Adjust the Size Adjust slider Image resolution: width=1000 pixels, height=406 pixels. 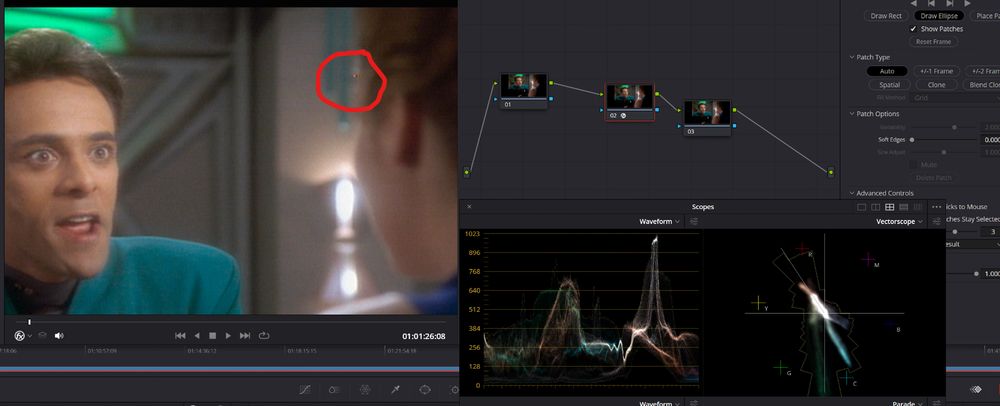pyautogui.click(x=943, y=152)
